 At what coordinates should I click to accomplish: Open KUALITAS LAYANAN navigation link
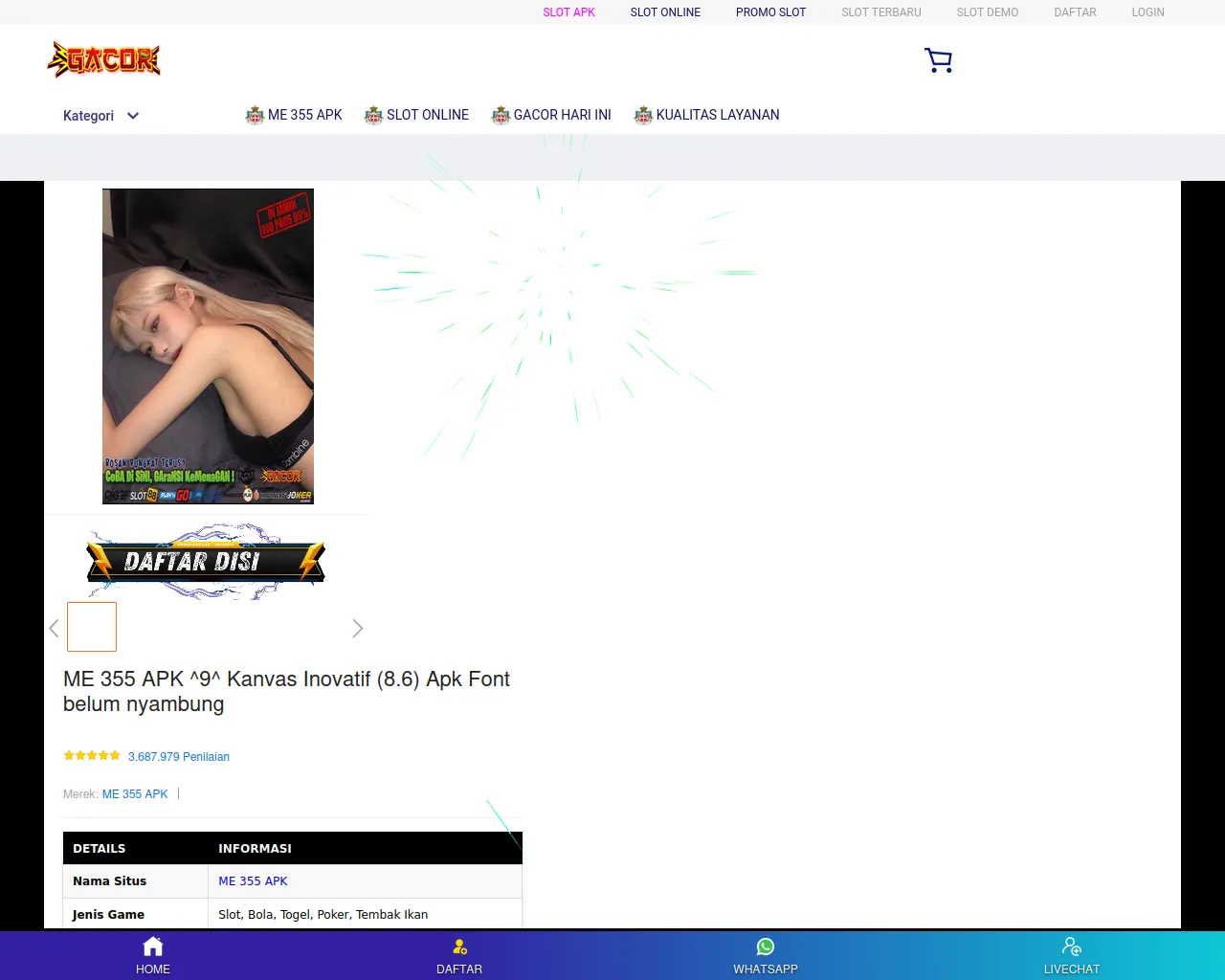(706, 115)
